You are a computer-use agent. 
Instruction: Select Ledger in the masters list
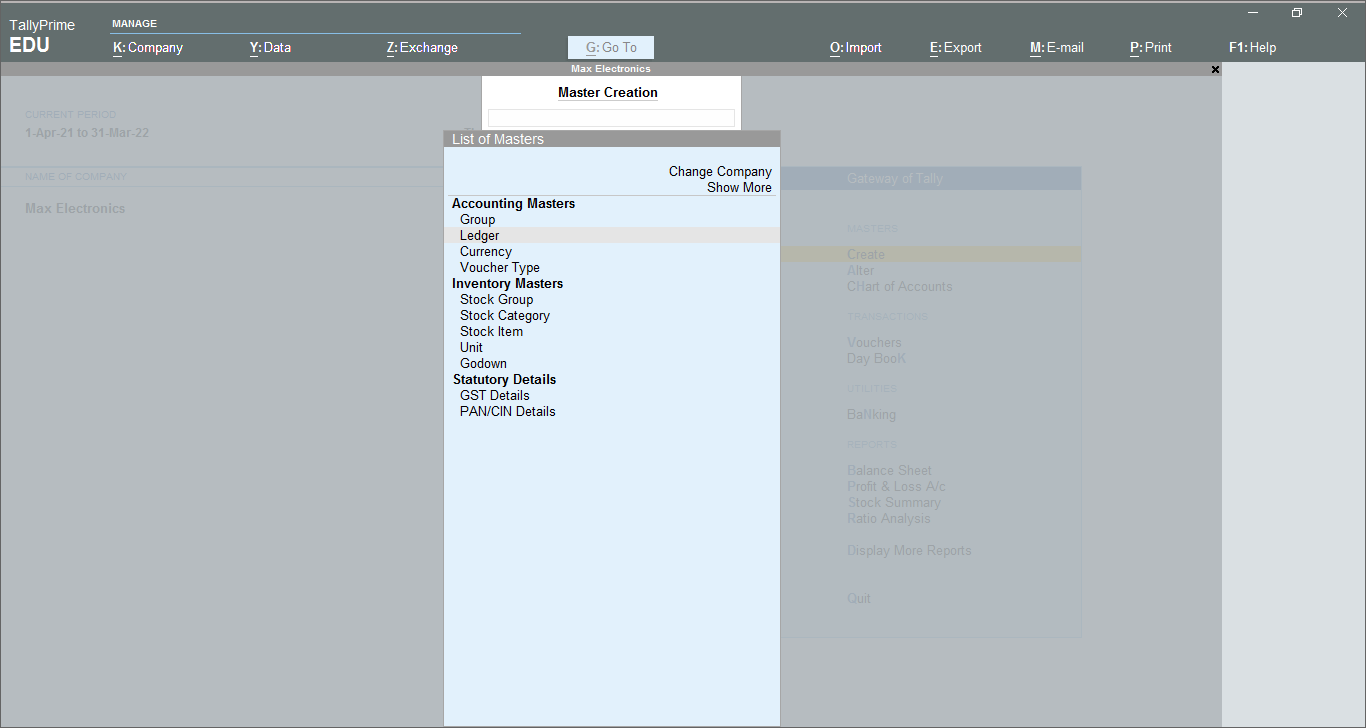(x=611, y=235)
